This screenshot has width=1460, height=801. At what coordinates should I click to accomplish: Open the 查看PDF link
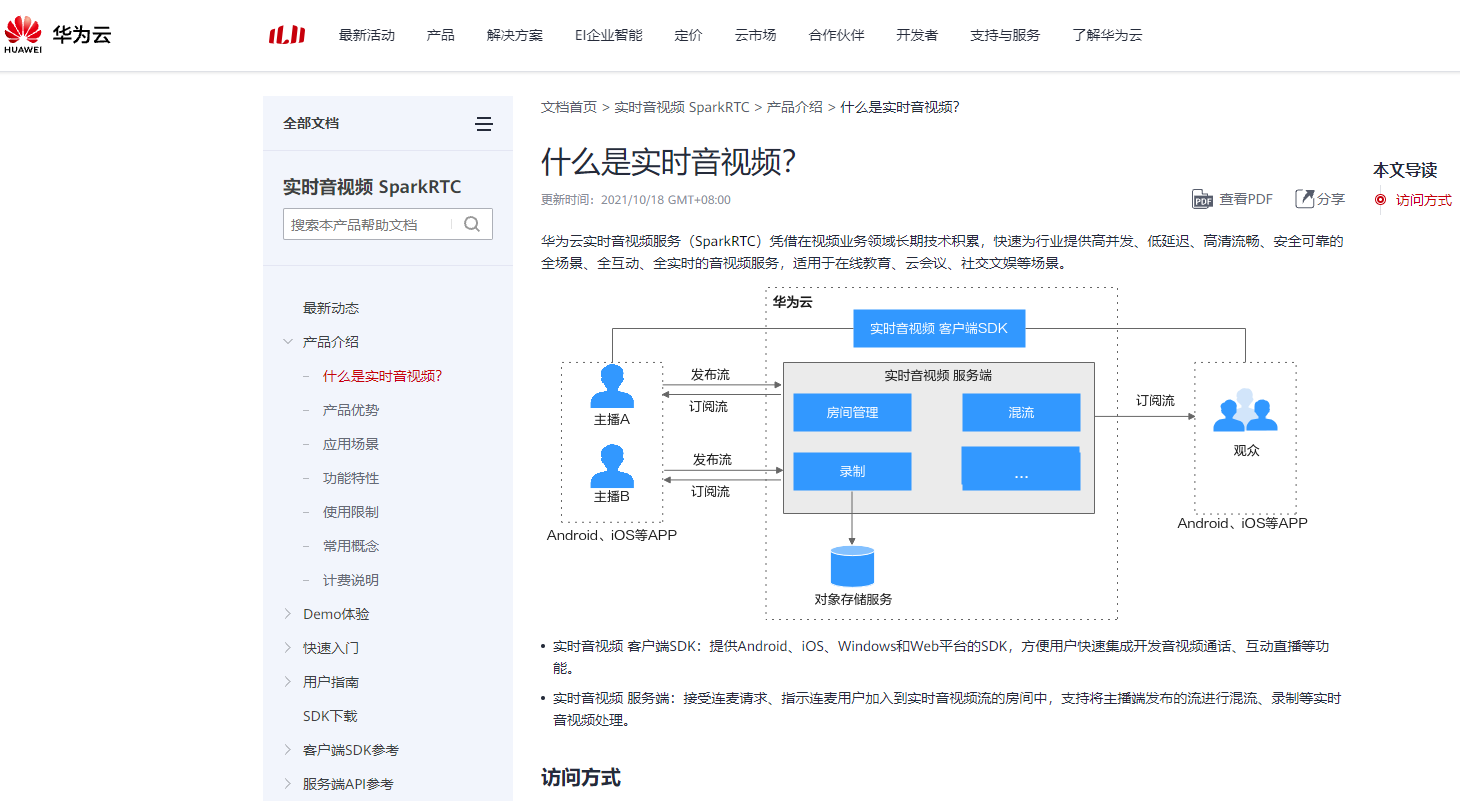tap(1246, 199)
